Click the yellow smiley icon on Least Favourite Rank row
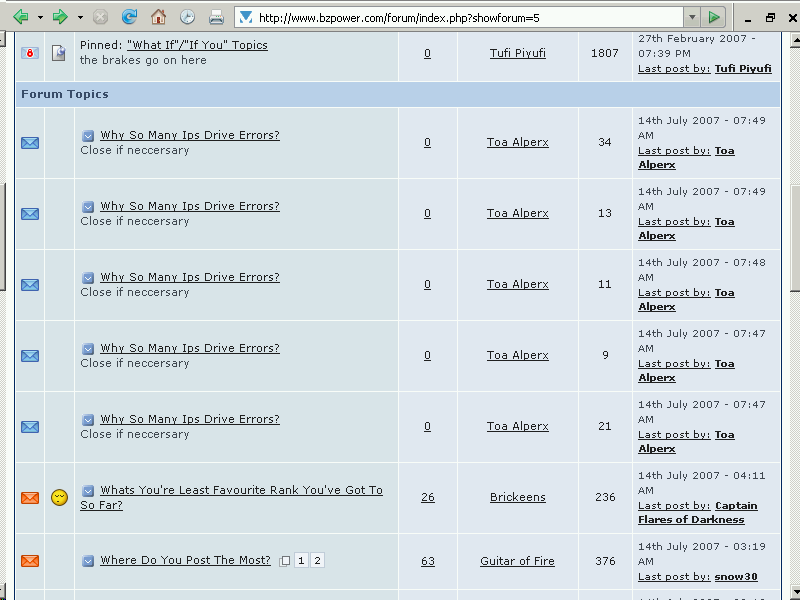Image resolution: width=800 pixels, height=600 pixels. click(x=59, y=497)
